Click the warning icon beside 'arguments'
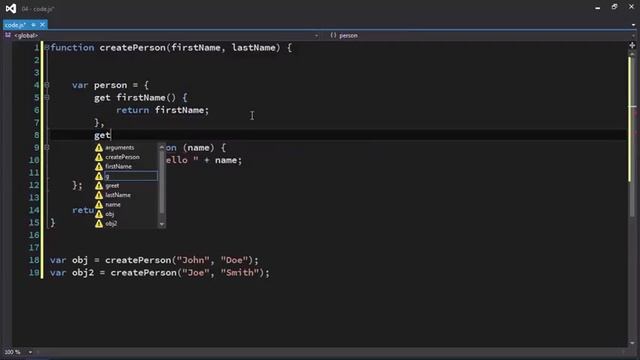 (99, 148)
